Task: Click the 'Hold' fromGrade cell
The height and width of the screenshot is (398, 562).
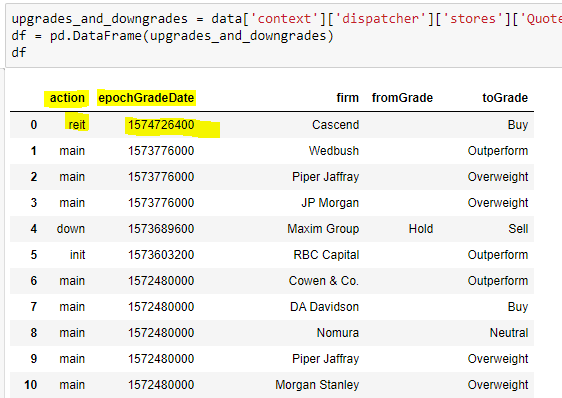Action: pyautogui.click(x=421, y=229)
